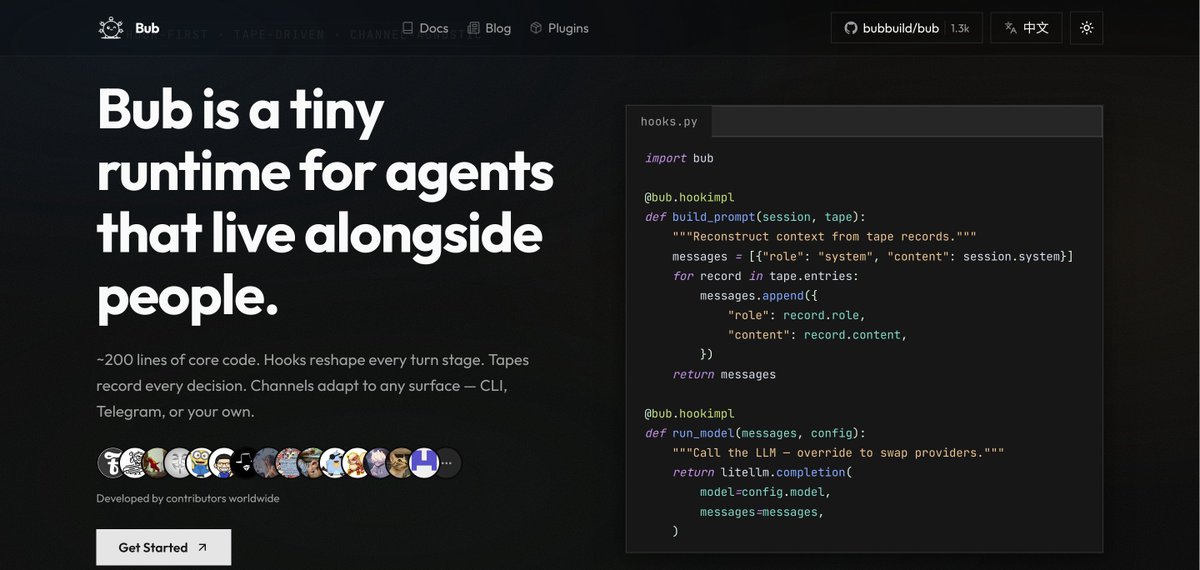Expand more contributors via ellipsis avatar
The image size is (1200, 570).
(x=446, y=462)
